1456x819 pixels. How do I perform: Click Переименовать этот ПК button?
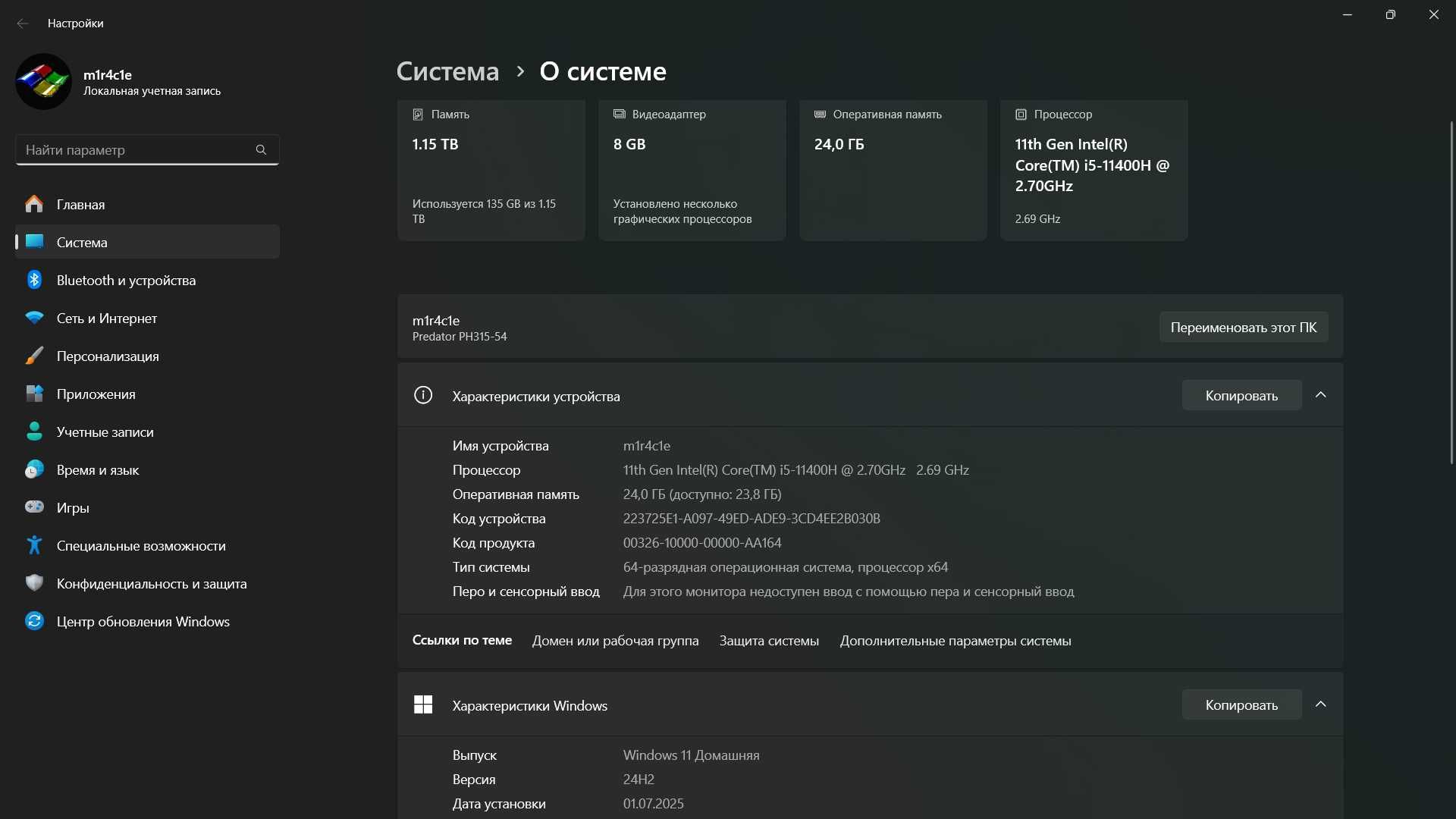1243,327
